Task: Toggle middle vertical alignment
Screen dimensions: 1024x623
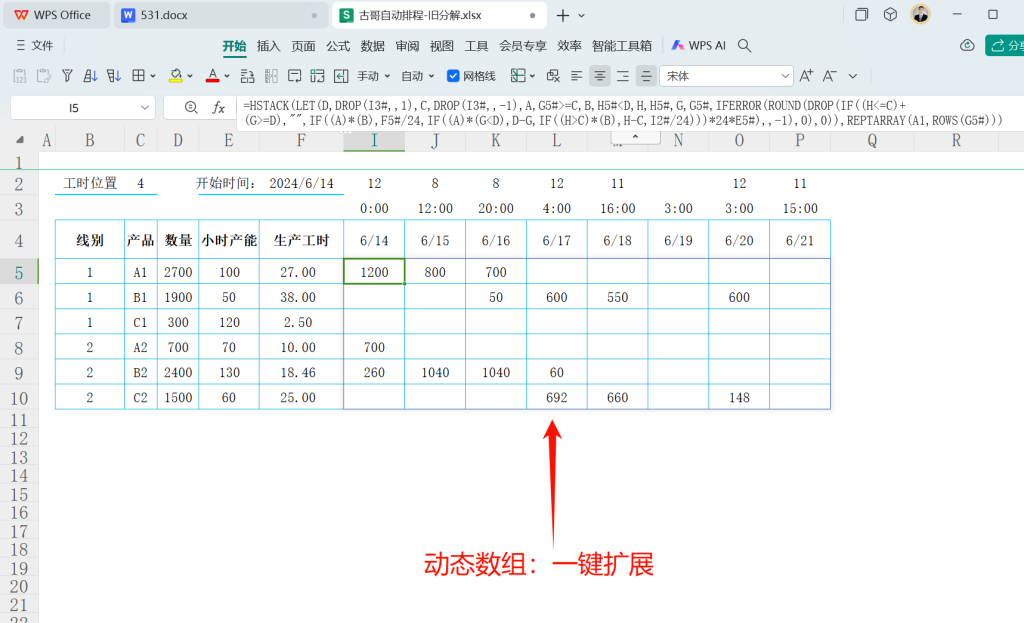Action: (x=646, y=76)
